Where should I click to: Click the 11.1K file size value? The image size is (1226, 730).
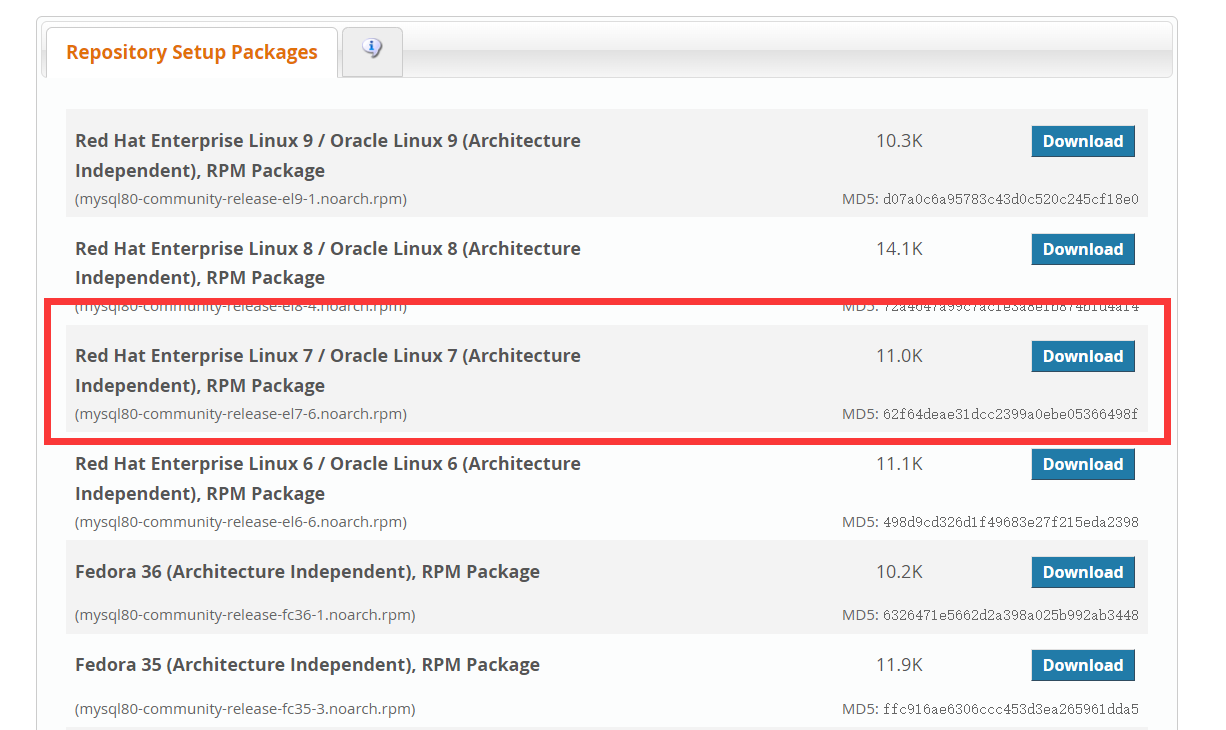[x=899, y=464]
